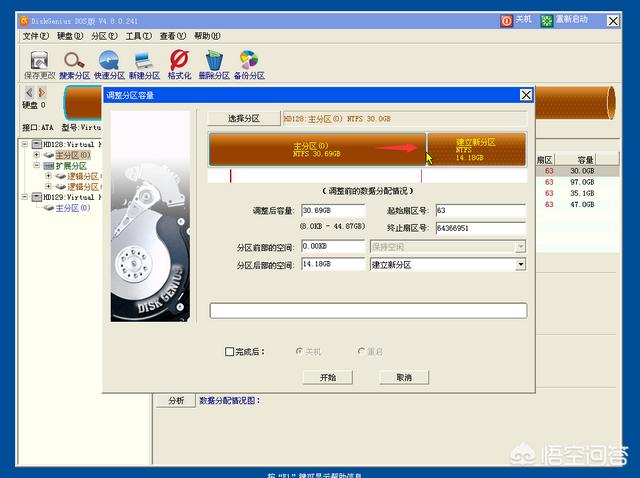Enable the 'When finished' (完成后) checkbox
This screenshot has width=640, height=478.
pyautogui.click(x=229, y=351)
